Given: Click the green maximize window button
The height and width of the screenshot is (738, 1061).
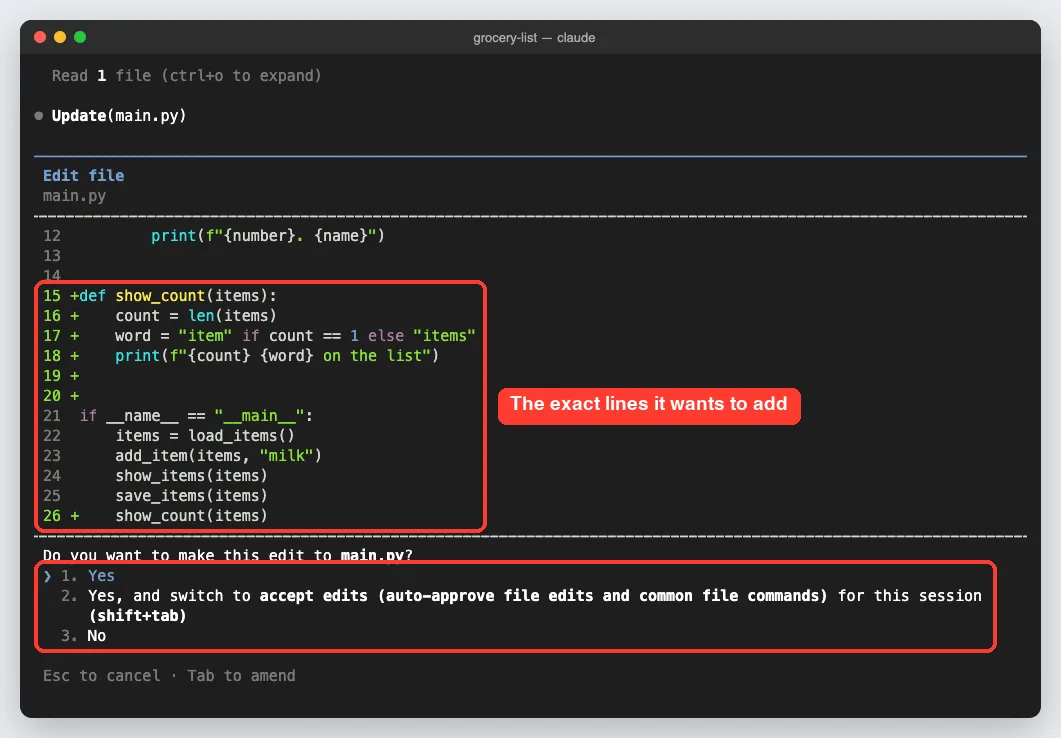Looking at the screenshot, I should (x=80, y=37).
